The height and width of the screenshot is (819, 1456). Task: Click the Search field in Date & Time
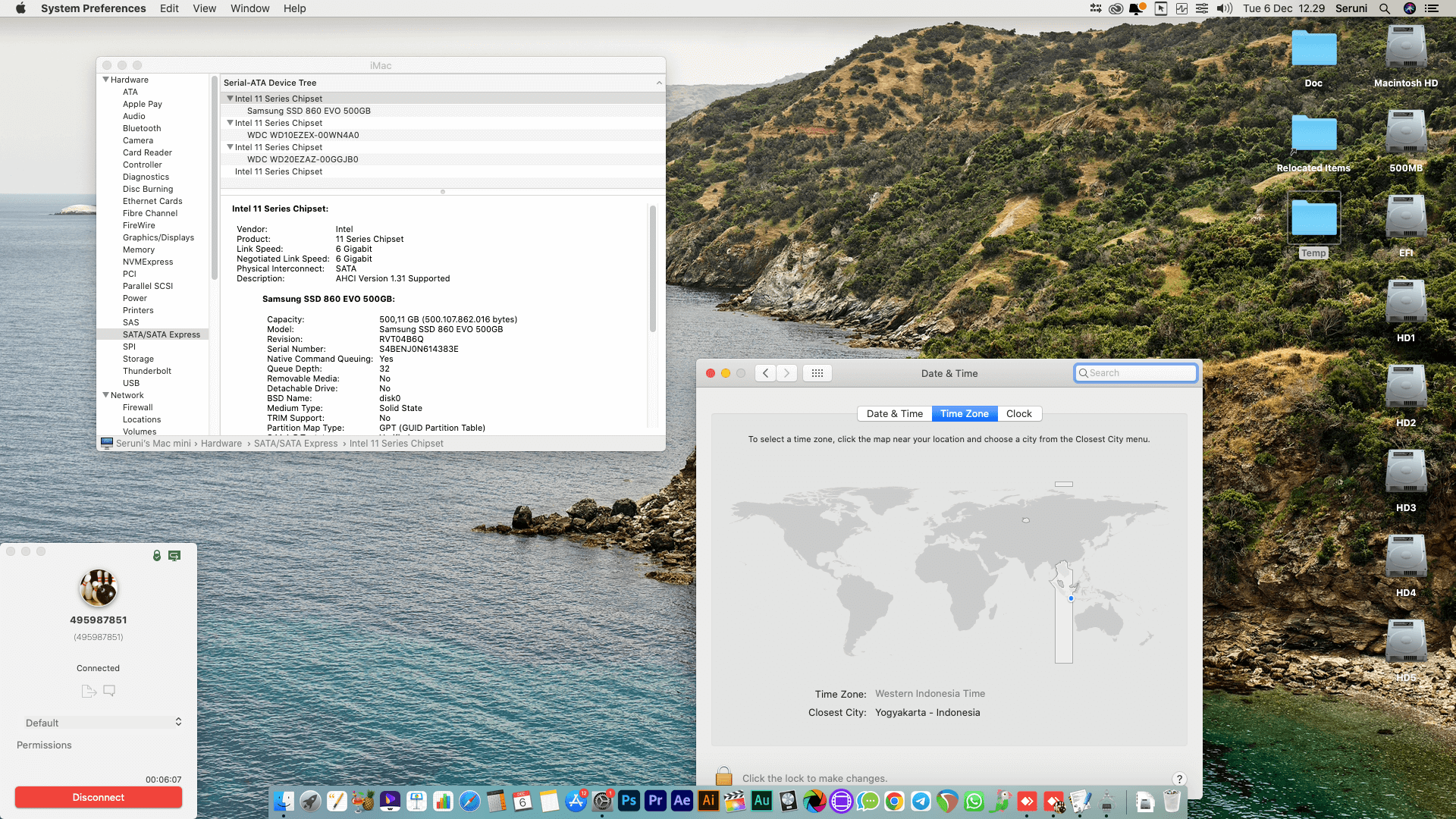(x=1135, y=373)
